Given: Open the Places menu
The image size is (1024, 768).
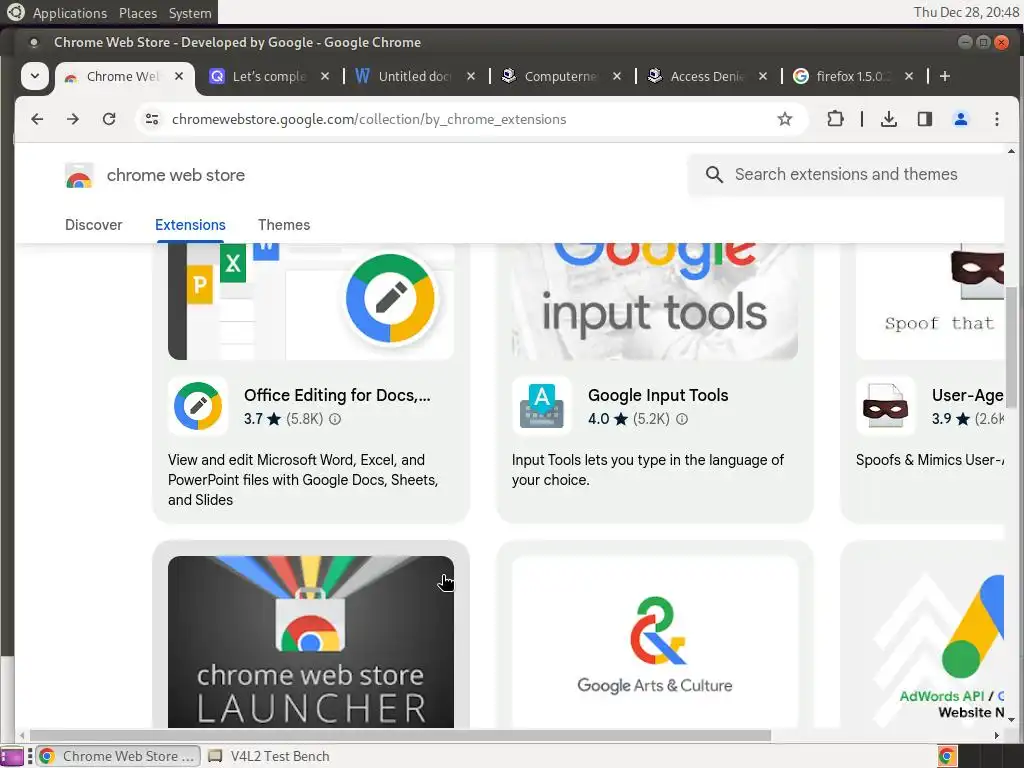Looking at the screenshot, I should 138,13.
